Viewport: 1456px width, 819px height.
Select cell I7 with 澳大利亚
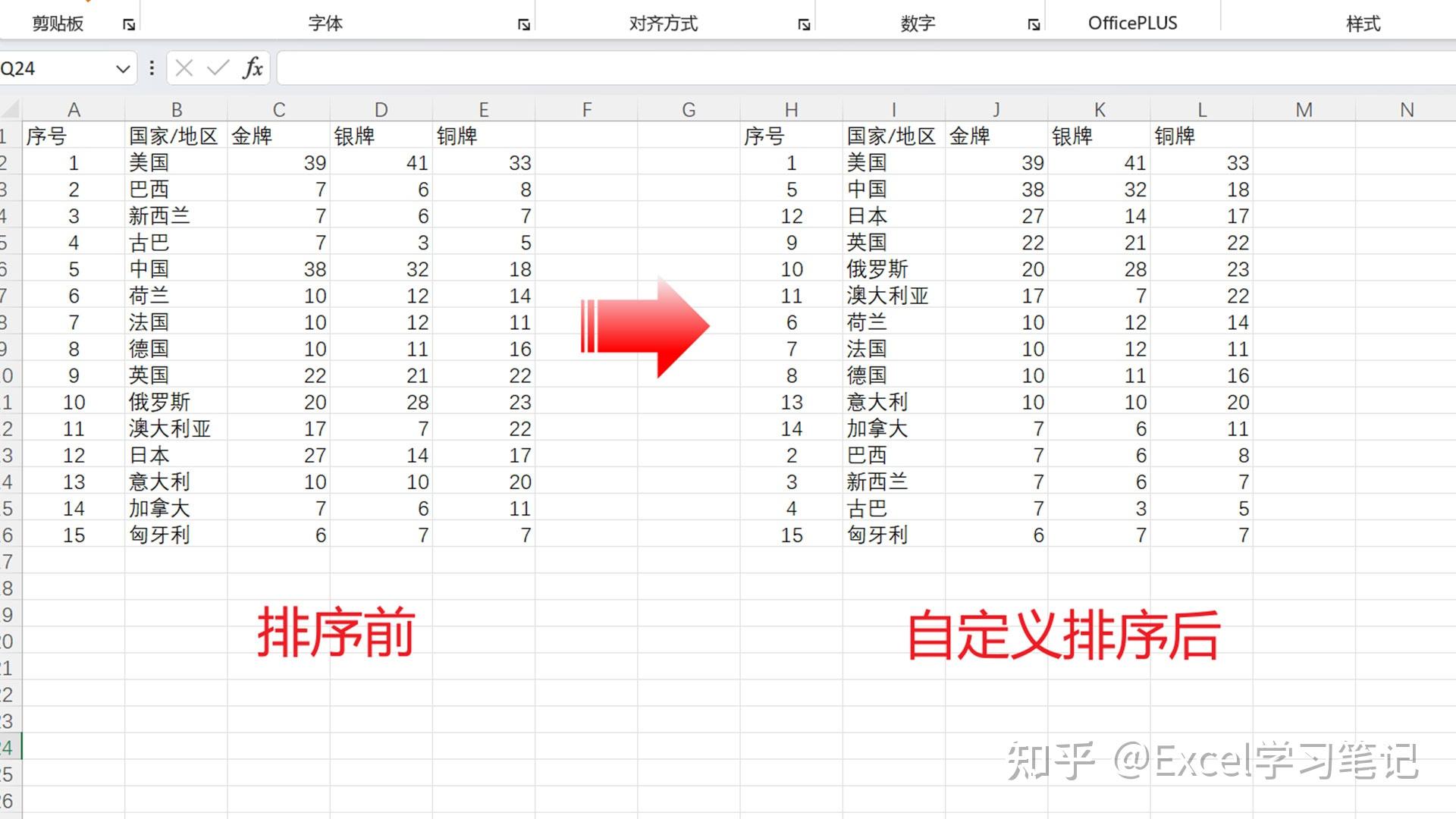[x=893, y=295]
